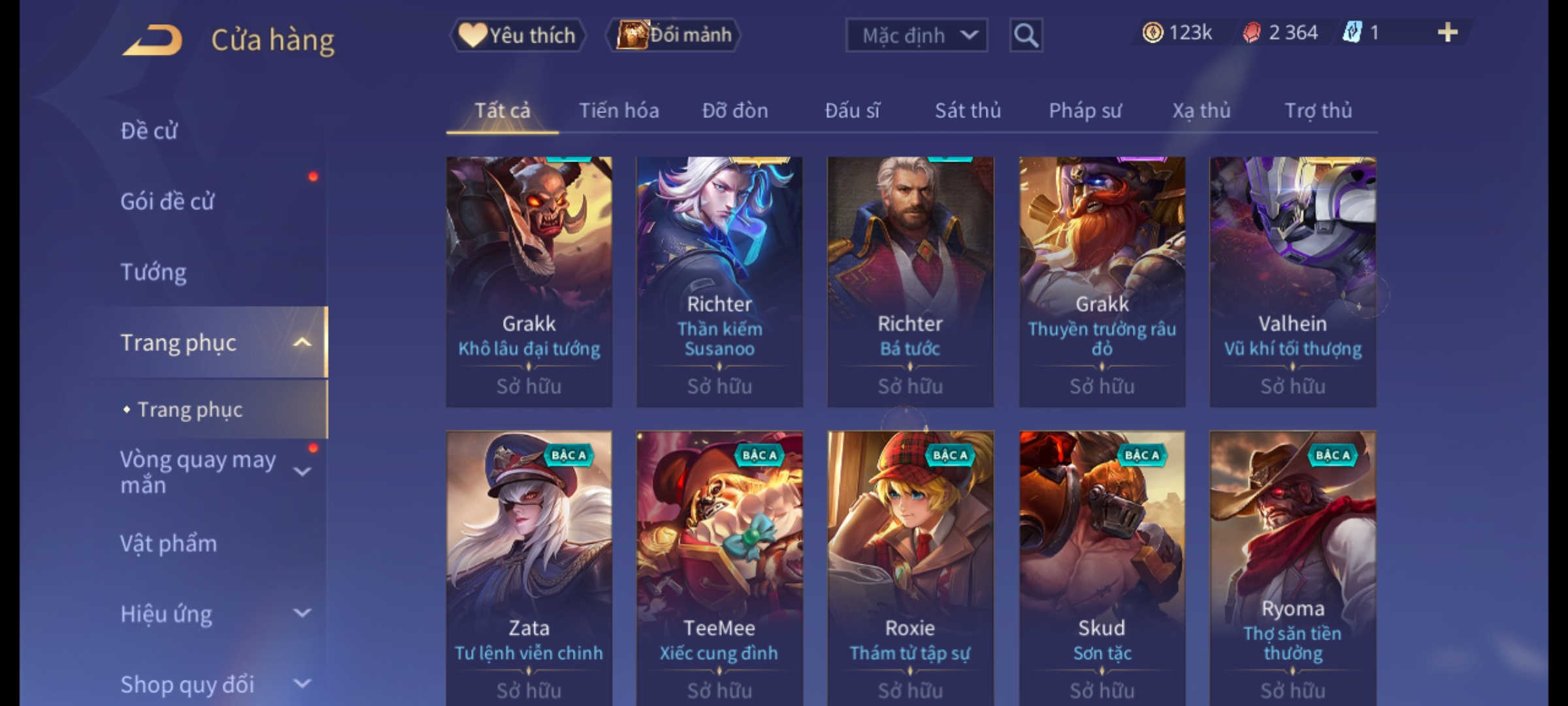Open Yêu thích favorites heart button

(x=517, y=35)
